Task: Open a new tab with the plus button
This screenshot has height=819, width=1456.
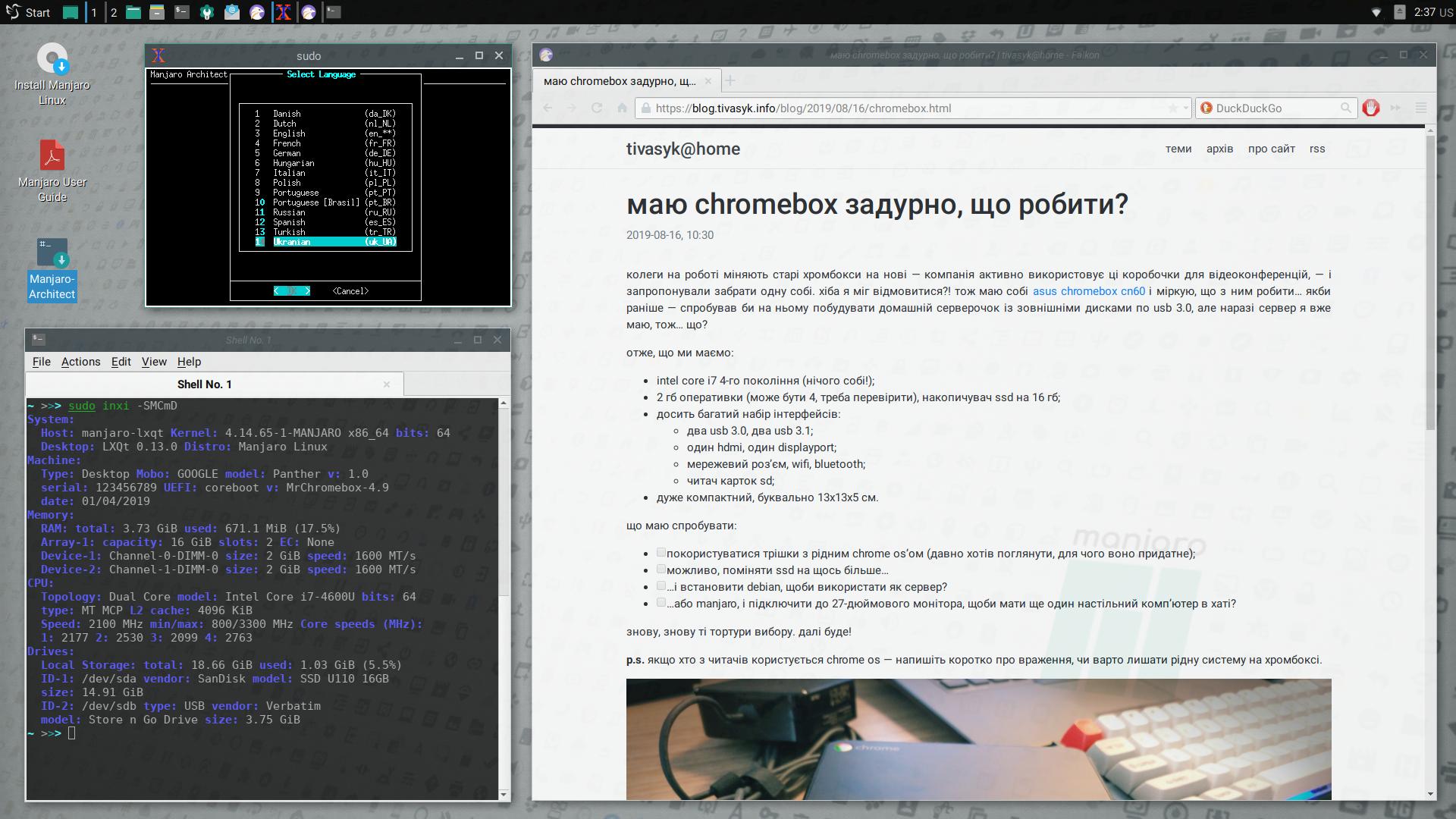Action: (x=730, y=81)
